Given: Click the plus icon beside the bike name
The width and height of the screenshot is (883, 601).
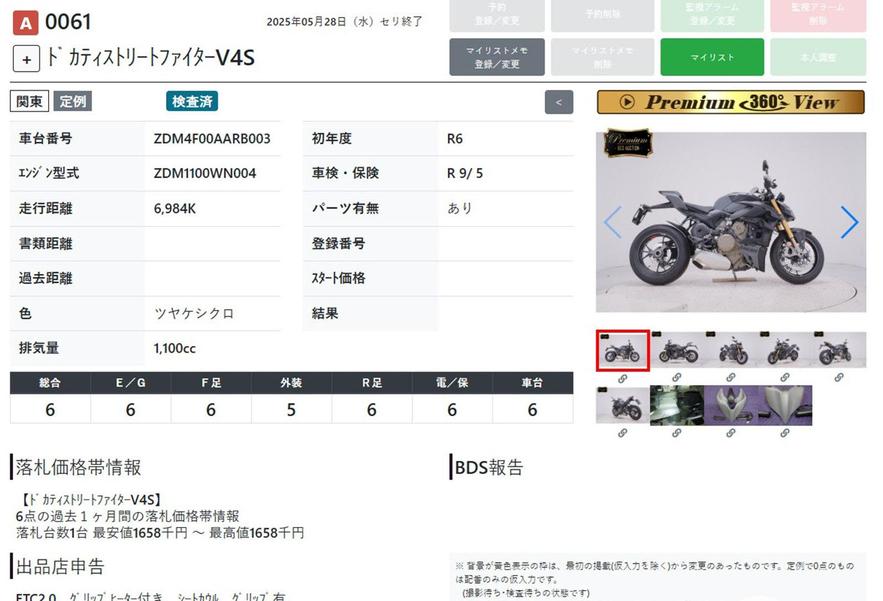Looking at the screenshot, I should (26, 58).
